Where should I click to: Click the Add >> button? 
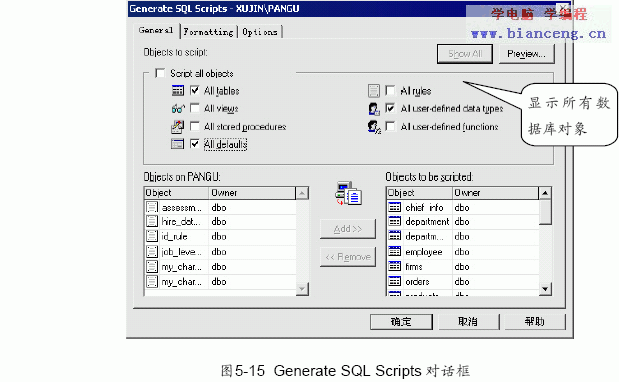pyautogui.click(x=347, y=229)
